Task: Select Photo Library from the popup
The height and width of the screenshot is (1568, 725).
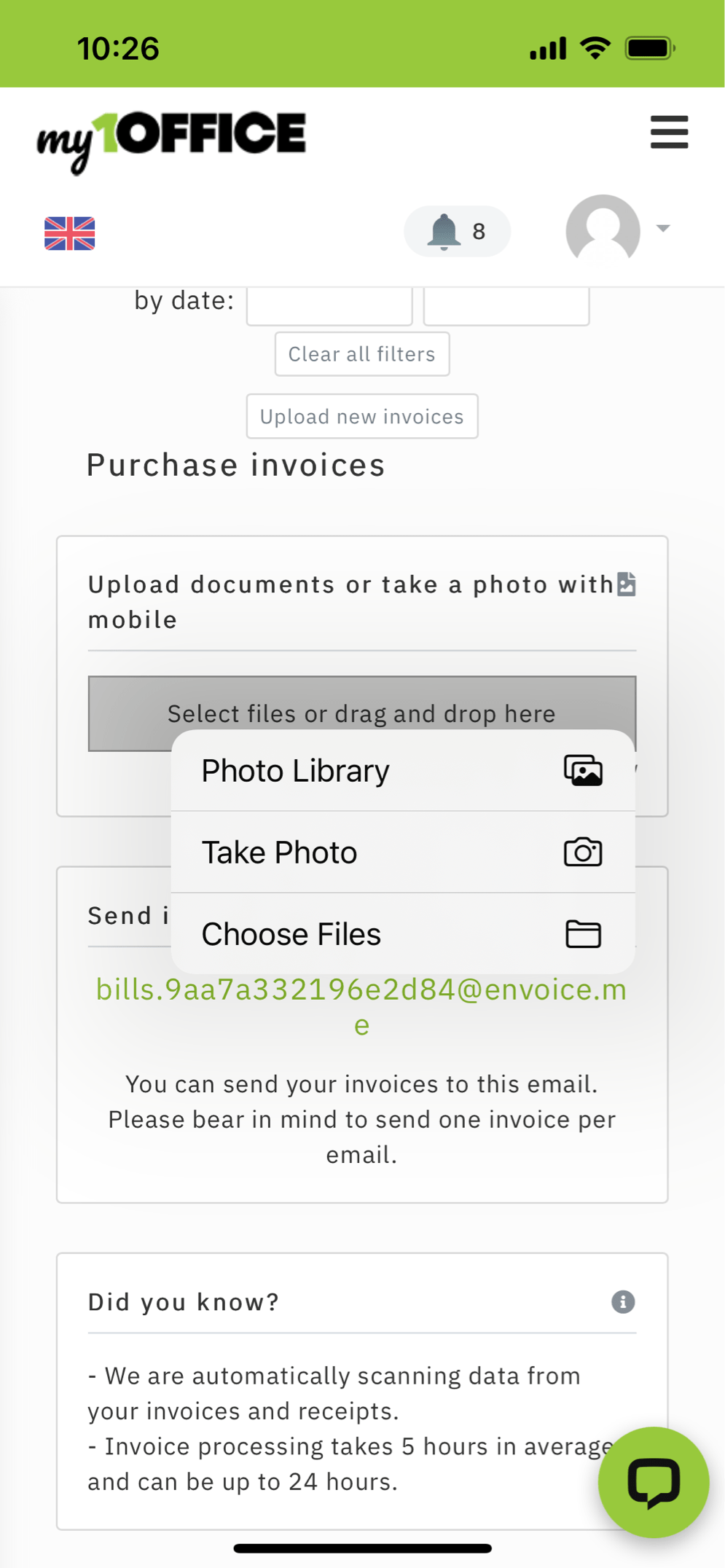Action: (x=403, y=771)
